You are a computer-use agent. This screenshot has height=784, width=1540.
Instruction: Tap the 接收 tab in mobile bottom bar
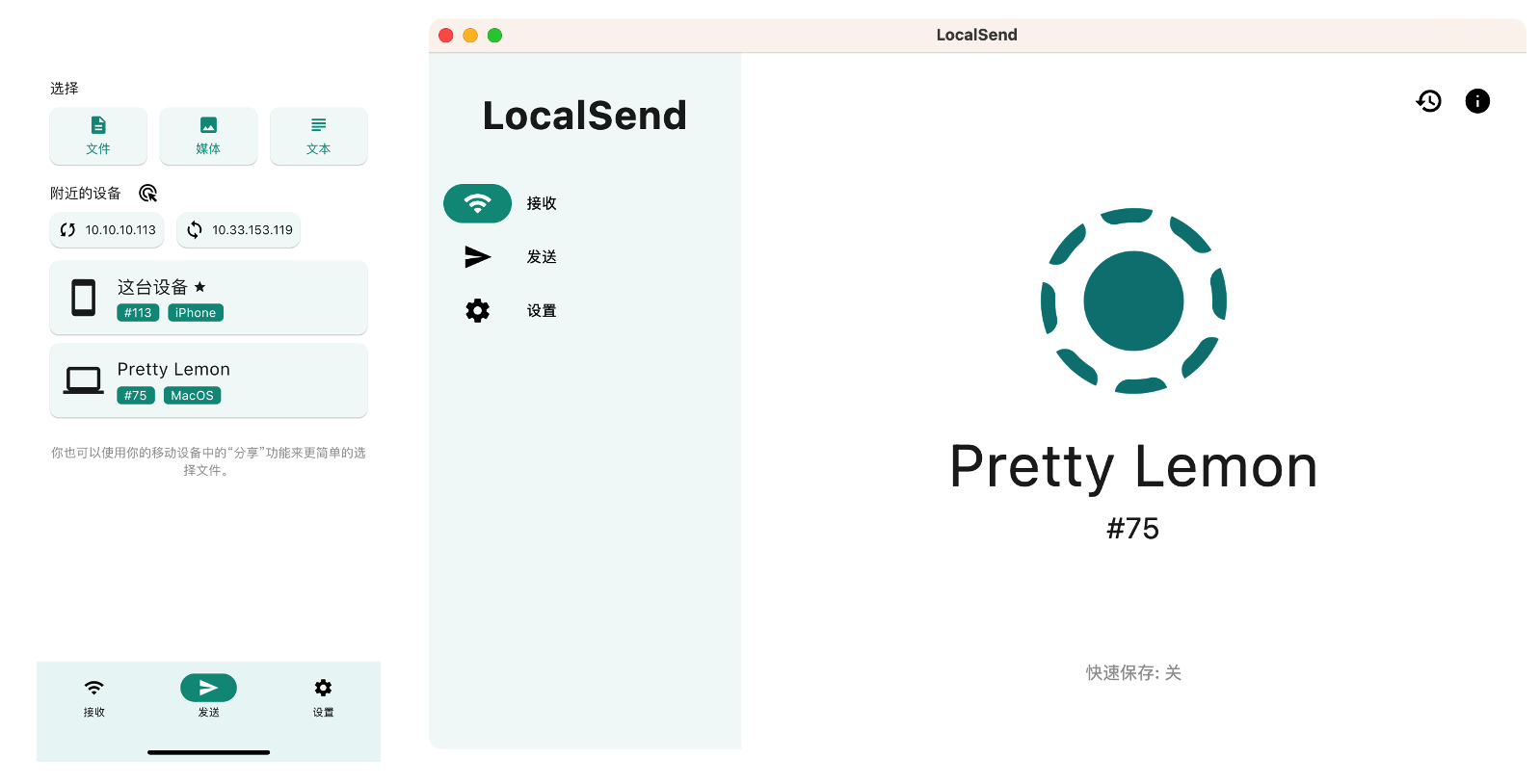coord(93,697)
